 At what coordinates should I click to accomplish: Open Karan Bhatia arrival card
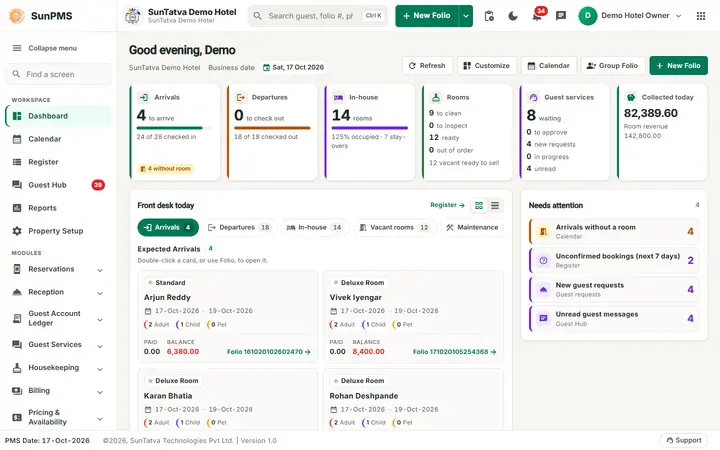pos(228,399)
